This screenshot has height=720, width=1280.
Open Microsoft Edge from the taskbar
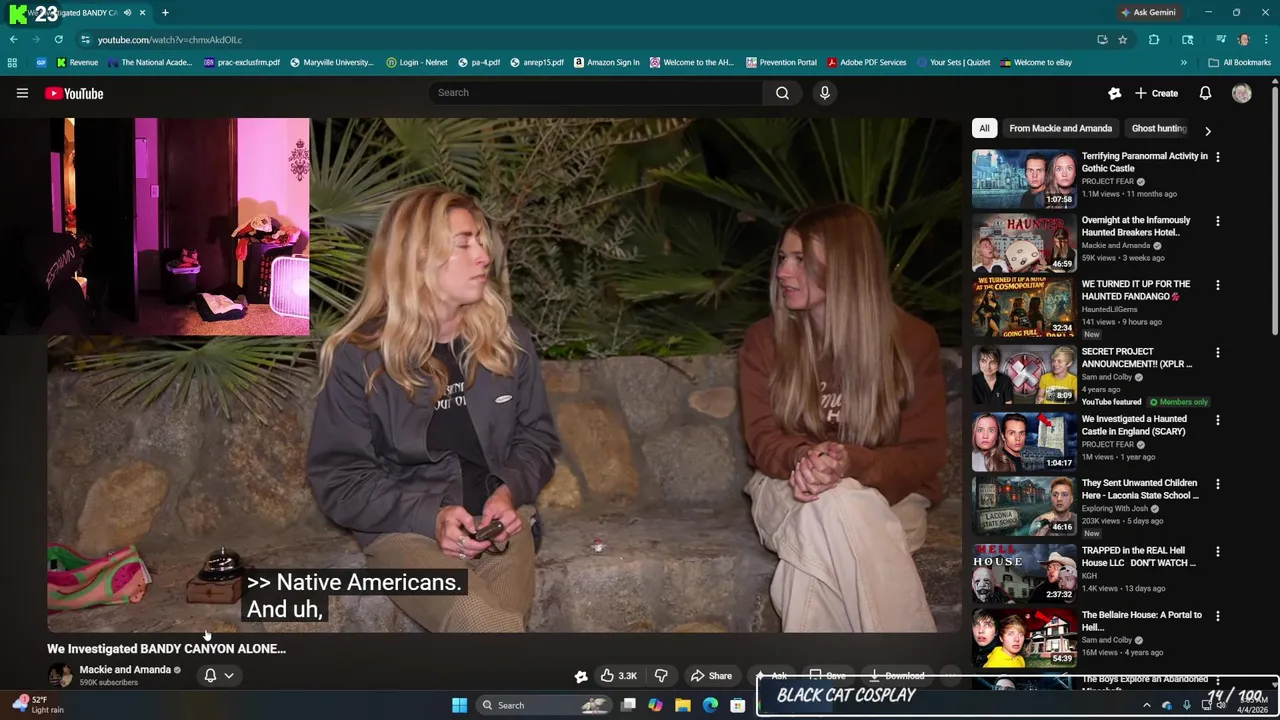710,705
